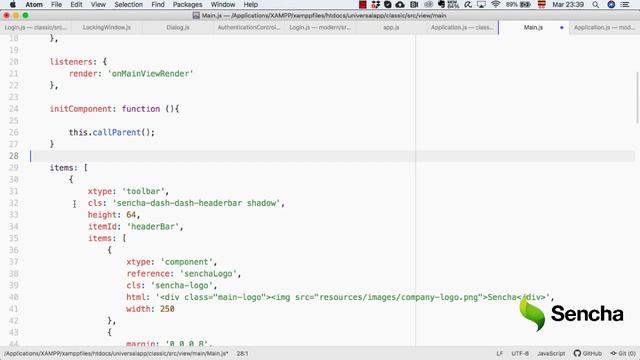
Task: Open Spotlight search magnifier
Action: click(x=596, y=4)
